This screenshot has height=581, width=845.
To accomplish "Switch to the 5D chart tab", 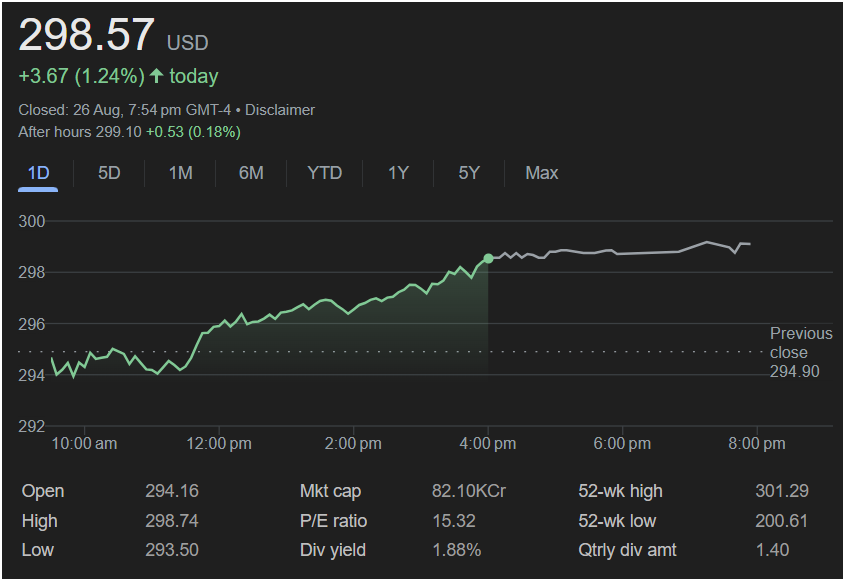I will click(x=109, y=173).
